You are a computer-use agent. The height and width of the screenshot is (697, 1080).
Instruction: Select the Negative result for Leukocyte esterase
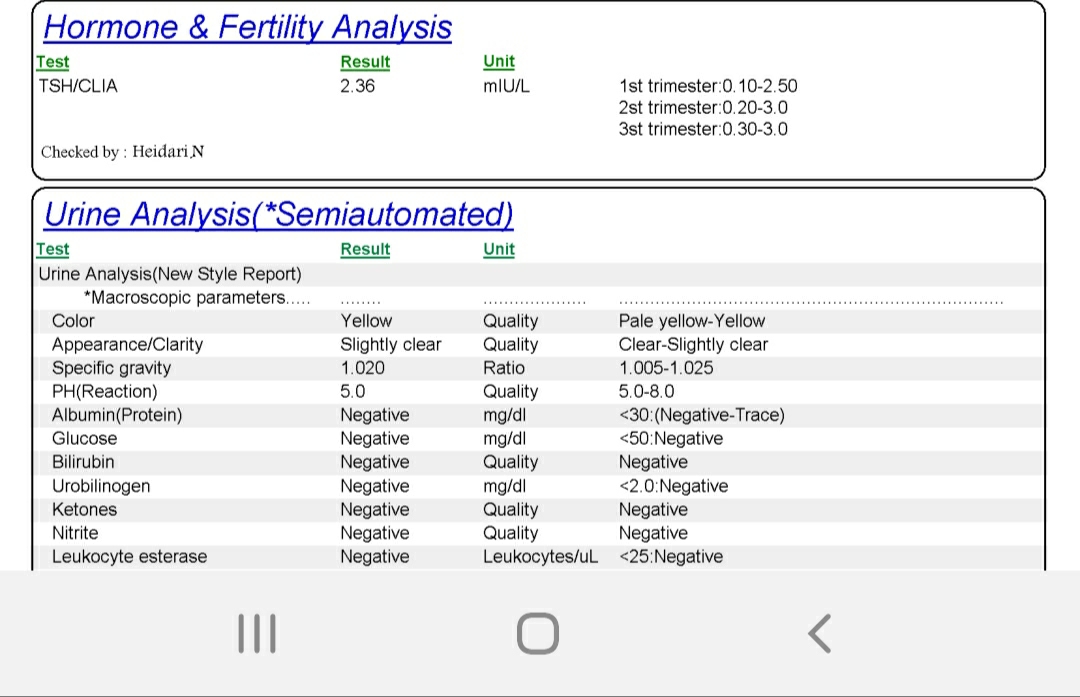[375, 556]
